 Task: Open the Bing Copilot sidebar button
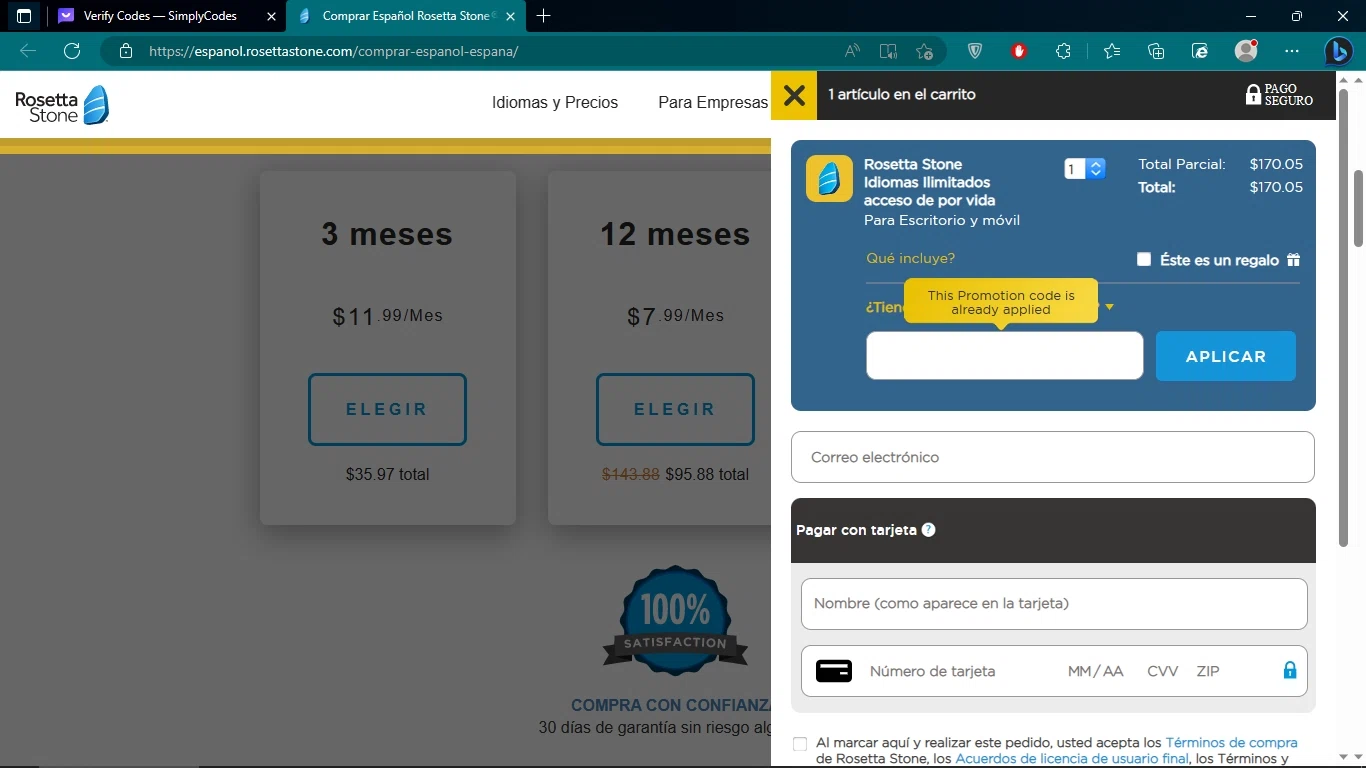click(1339, 51)
